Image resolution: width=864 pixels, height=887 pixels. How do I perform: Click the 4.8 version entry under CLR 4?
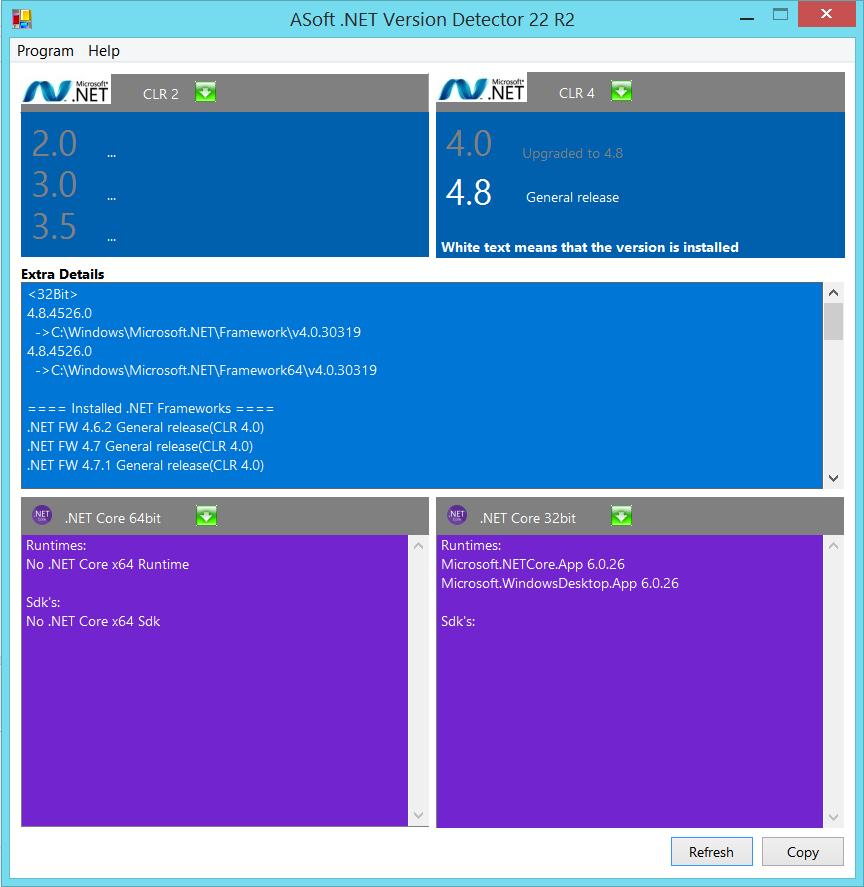[x=468, y=192]
